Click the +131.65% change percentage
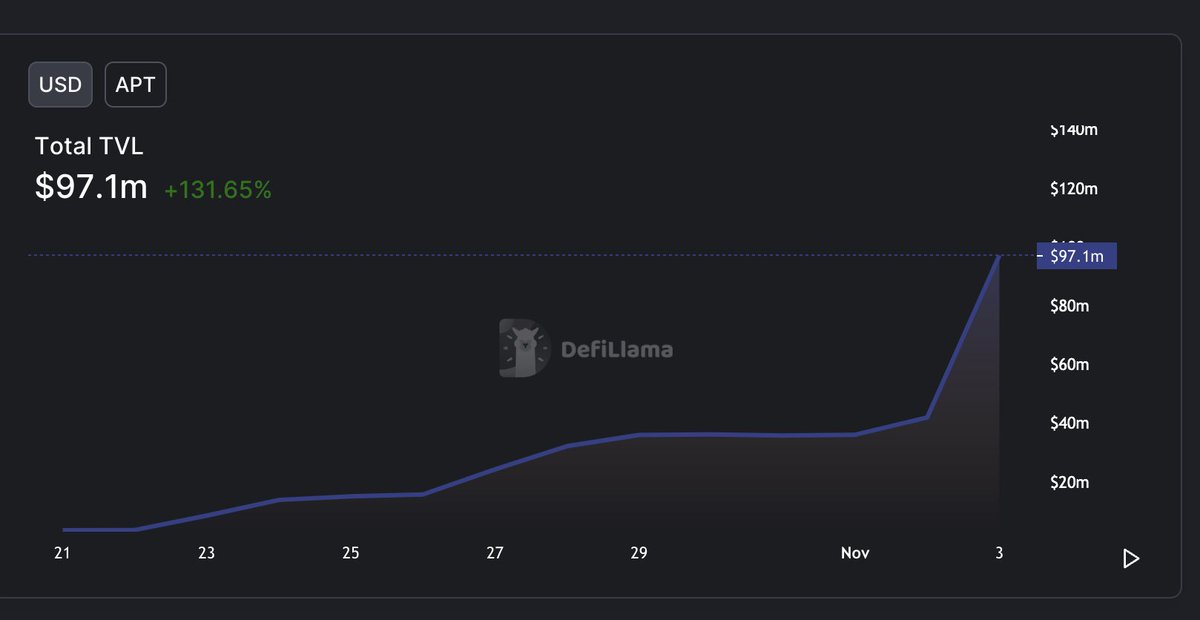The height and width of the screenshot is (620, 1200). pos(218,190)
